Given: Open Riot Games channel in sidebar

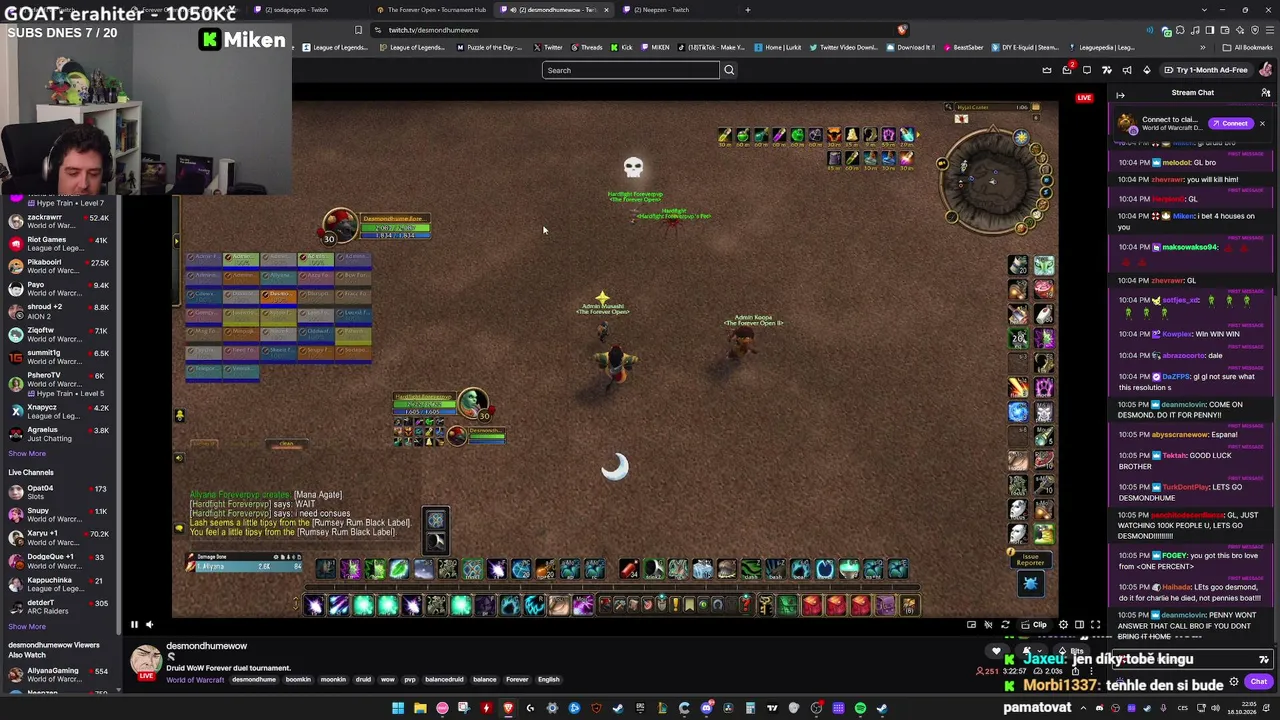Looking at the screenshot, I should 59,244.
